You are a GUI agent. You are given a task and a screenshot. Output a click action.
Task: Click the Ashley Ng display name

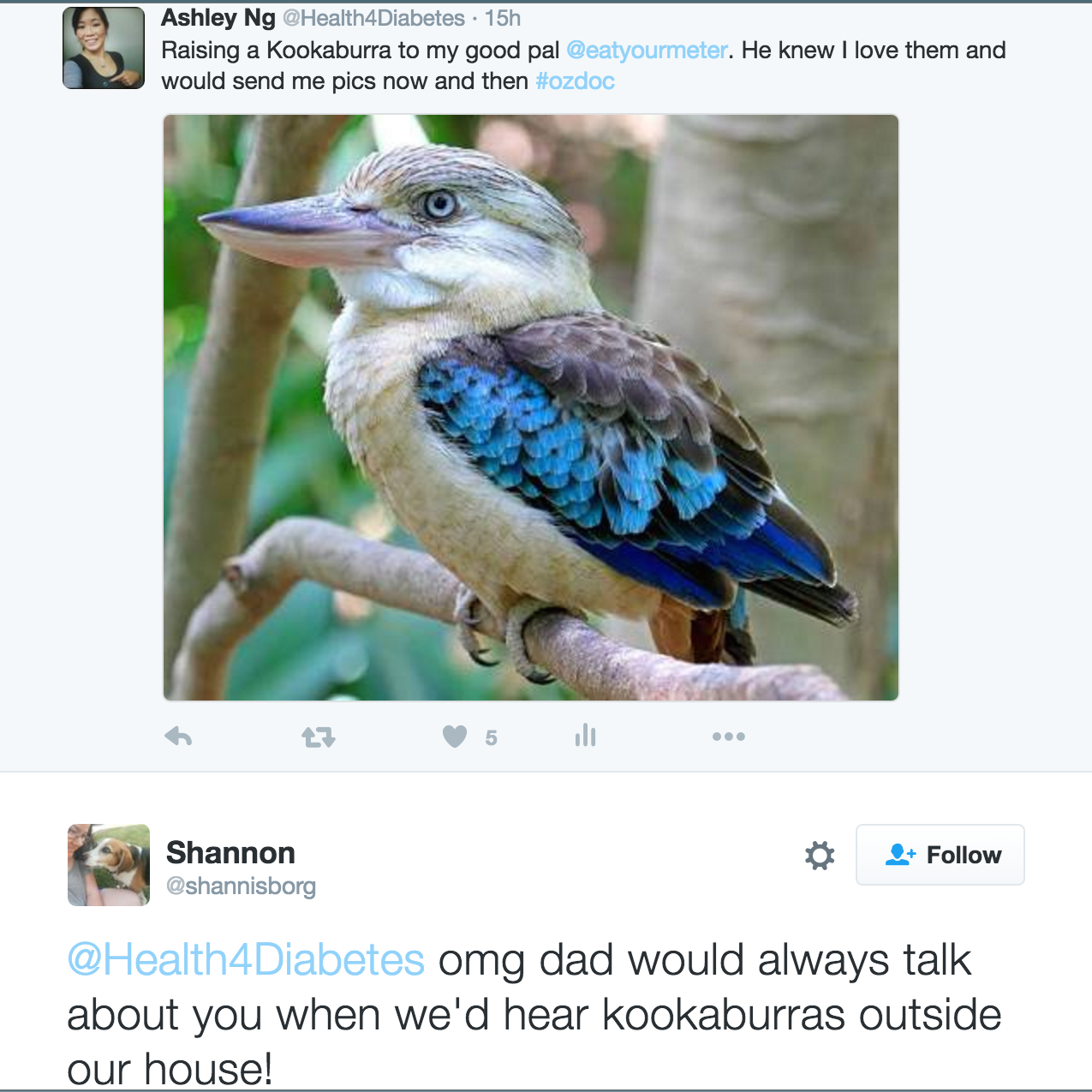[218, 18]
